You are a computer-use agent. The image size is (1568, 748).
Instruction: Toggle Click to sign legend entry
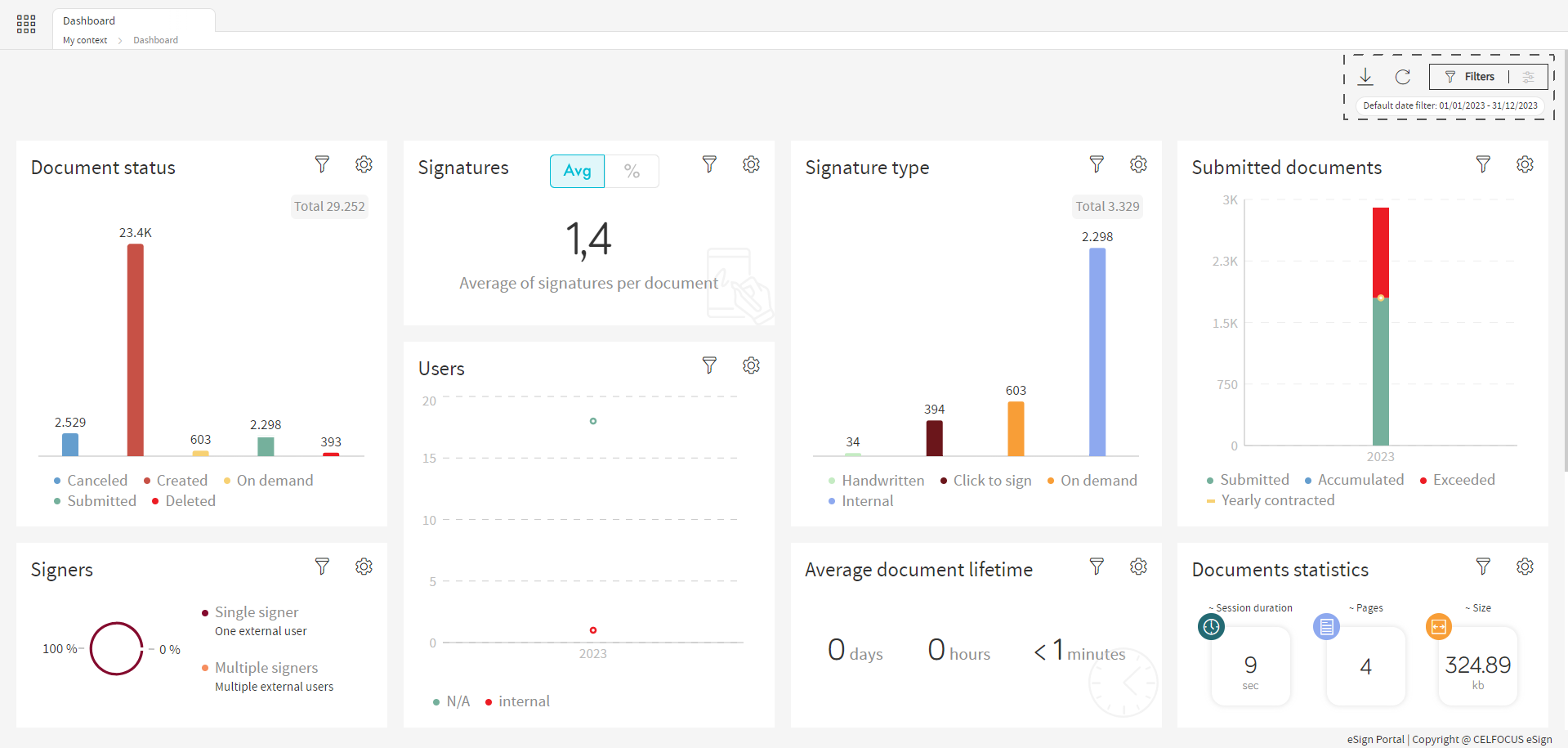pyautogui.click(x=986, y=481)
